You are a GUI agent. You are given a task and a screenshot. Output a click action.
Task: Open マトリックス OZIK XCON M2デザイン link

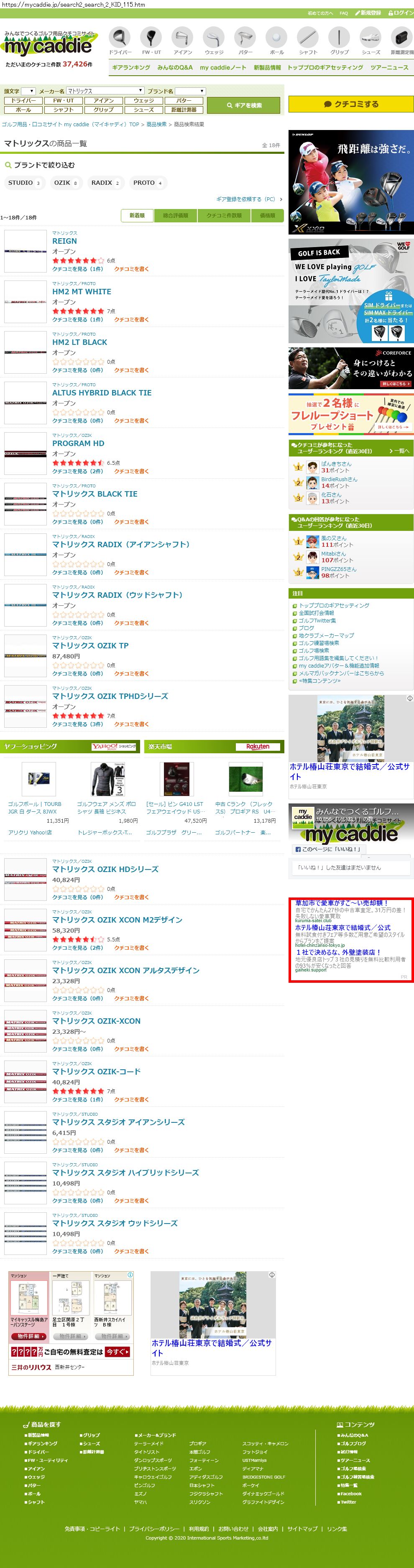[x=117, y=920]
